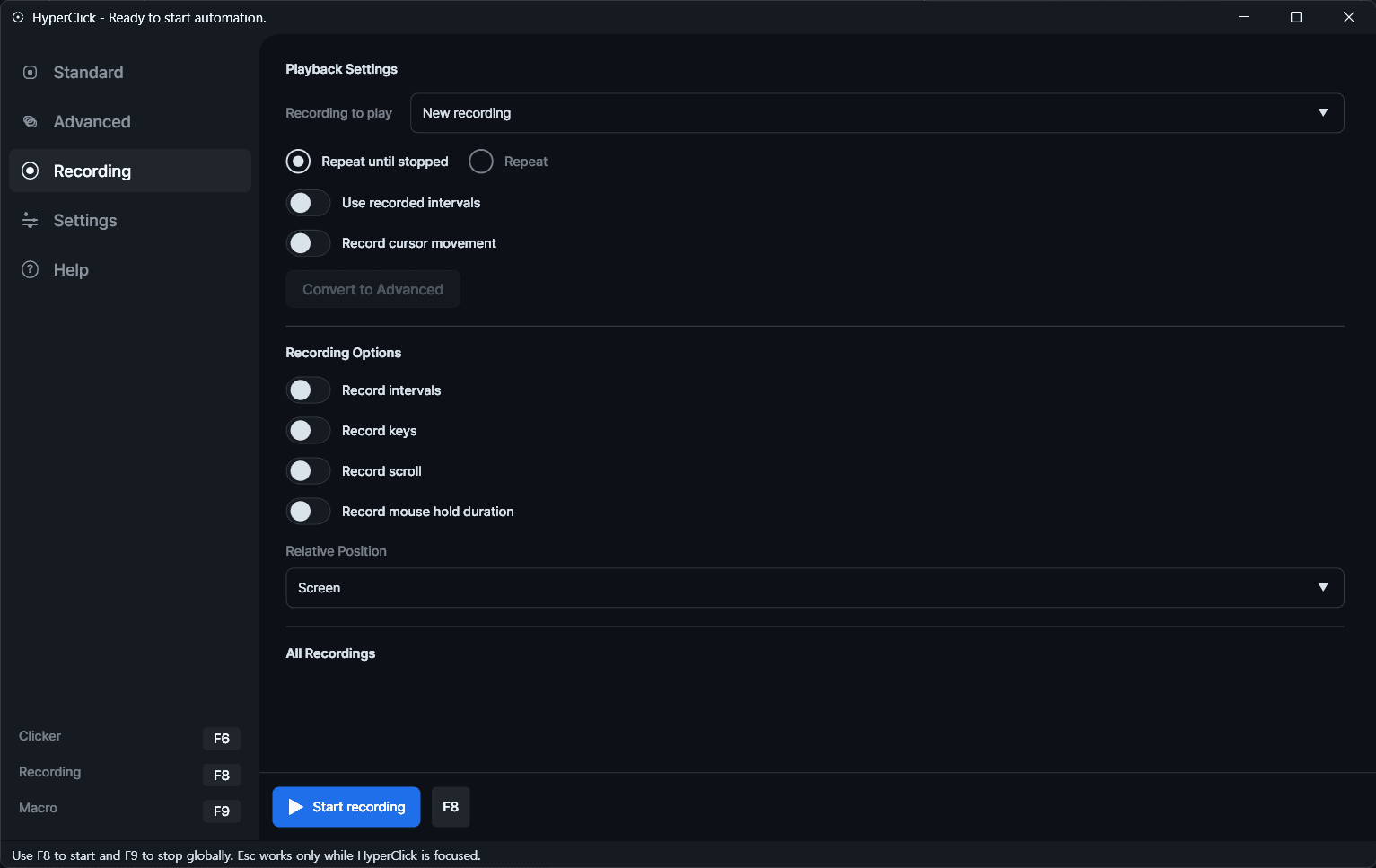Select the Repeat radio button

481,161
